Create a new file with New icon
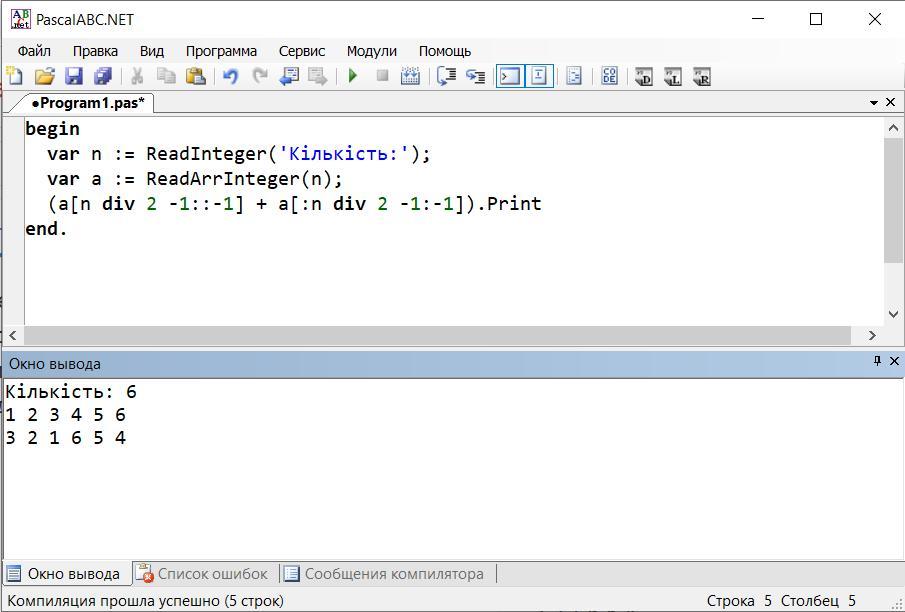This screenshot has height=612, width=905. click(x=14, y=76)
